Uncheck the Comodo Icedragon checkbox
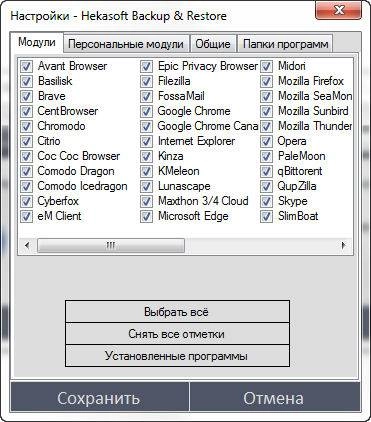Screen dimensions: 371x422 coord(26,186)
